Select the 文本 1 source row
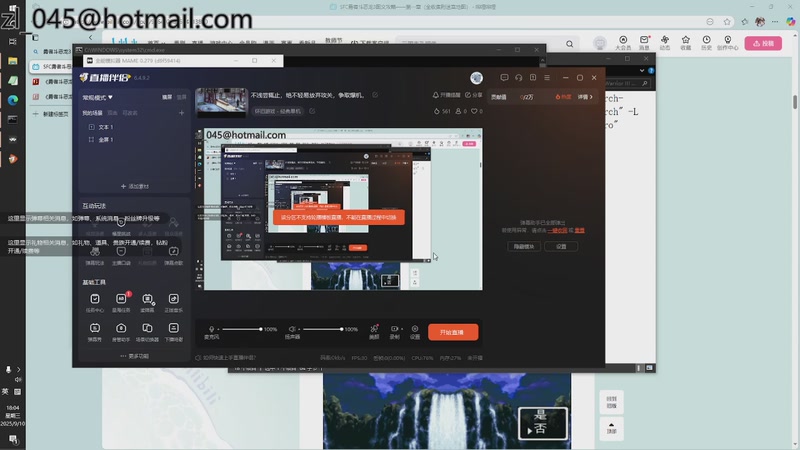800x450 pixels. (135, 127)
